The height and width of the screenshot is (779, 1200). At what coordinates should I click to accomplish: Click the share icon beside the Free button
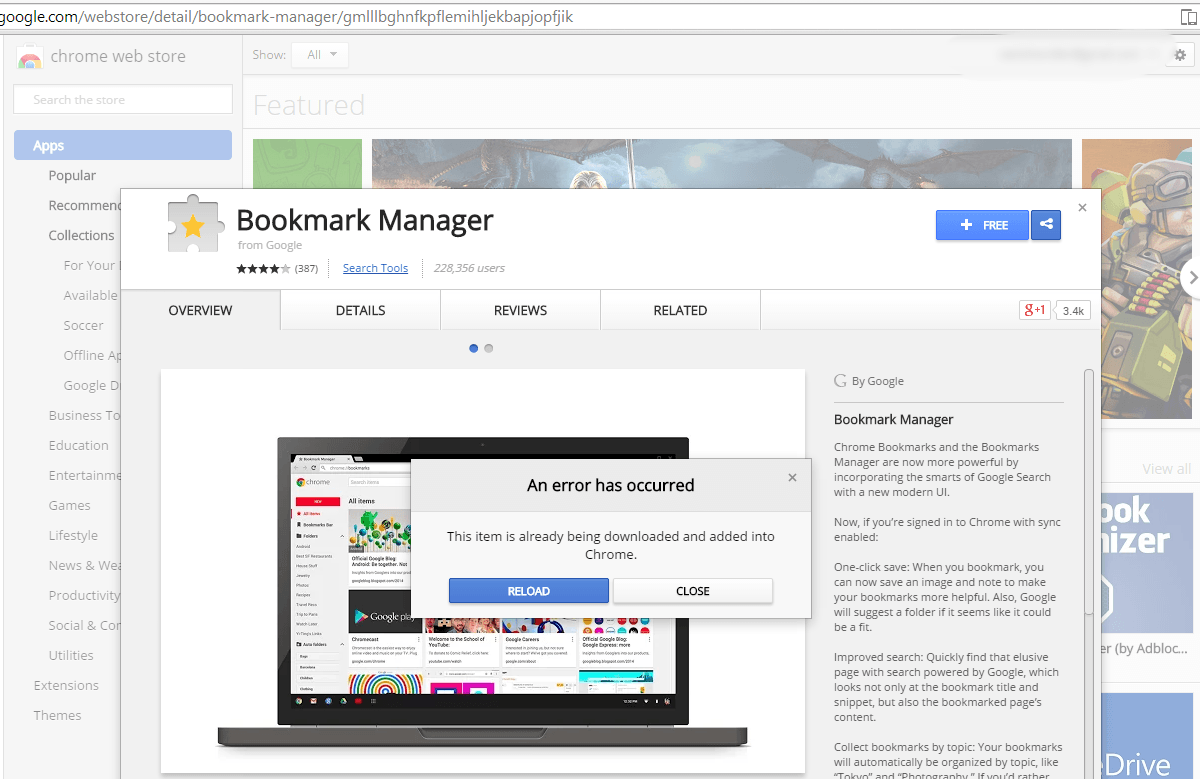(1046, 225)
